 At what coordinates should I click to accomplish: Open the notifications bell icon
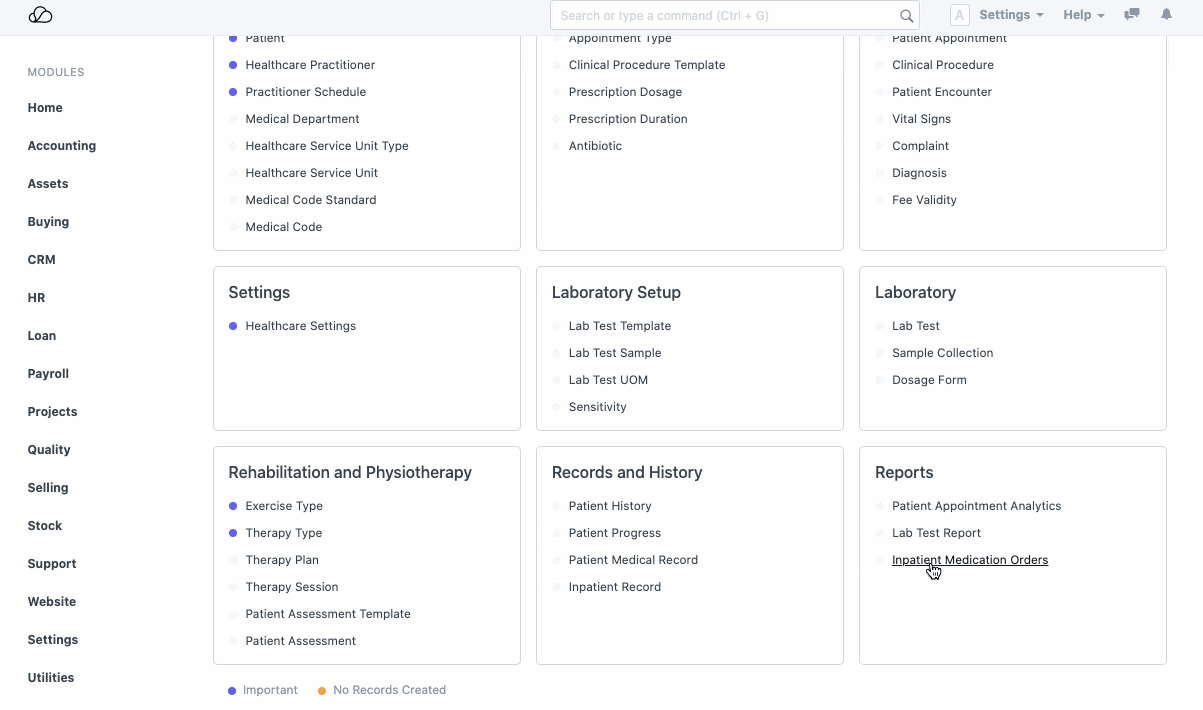(x=1166, y=15)
